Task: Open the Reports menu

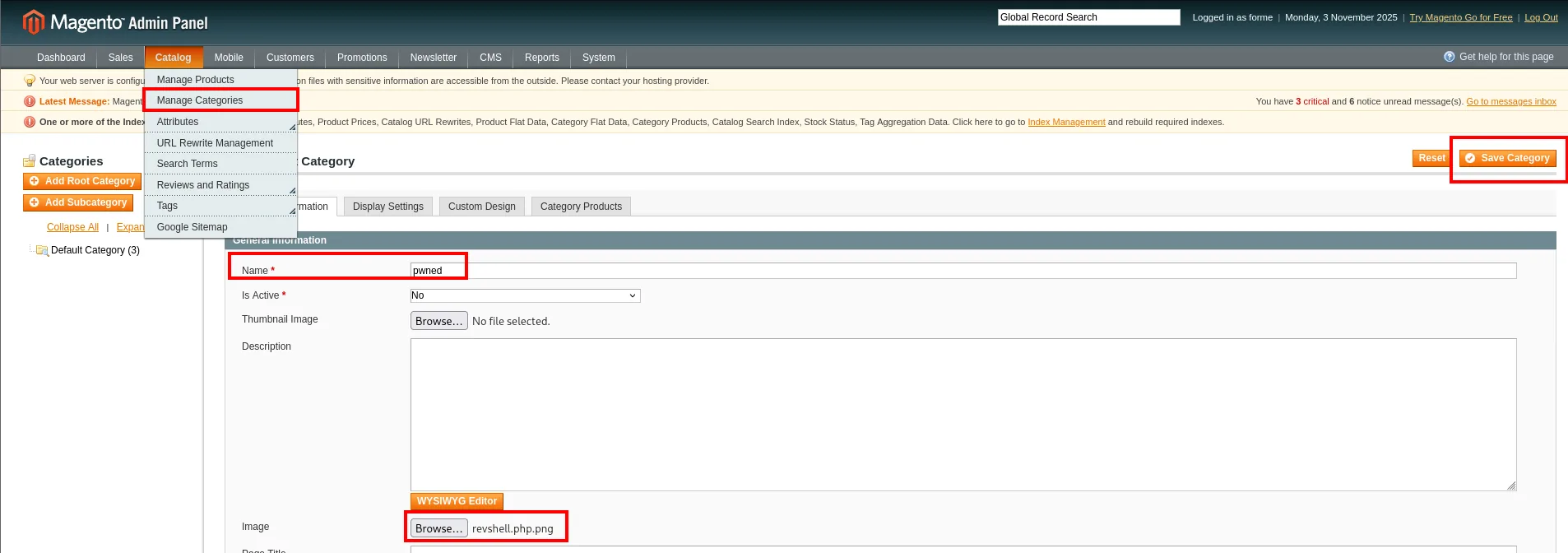Action: coord(542,58)
